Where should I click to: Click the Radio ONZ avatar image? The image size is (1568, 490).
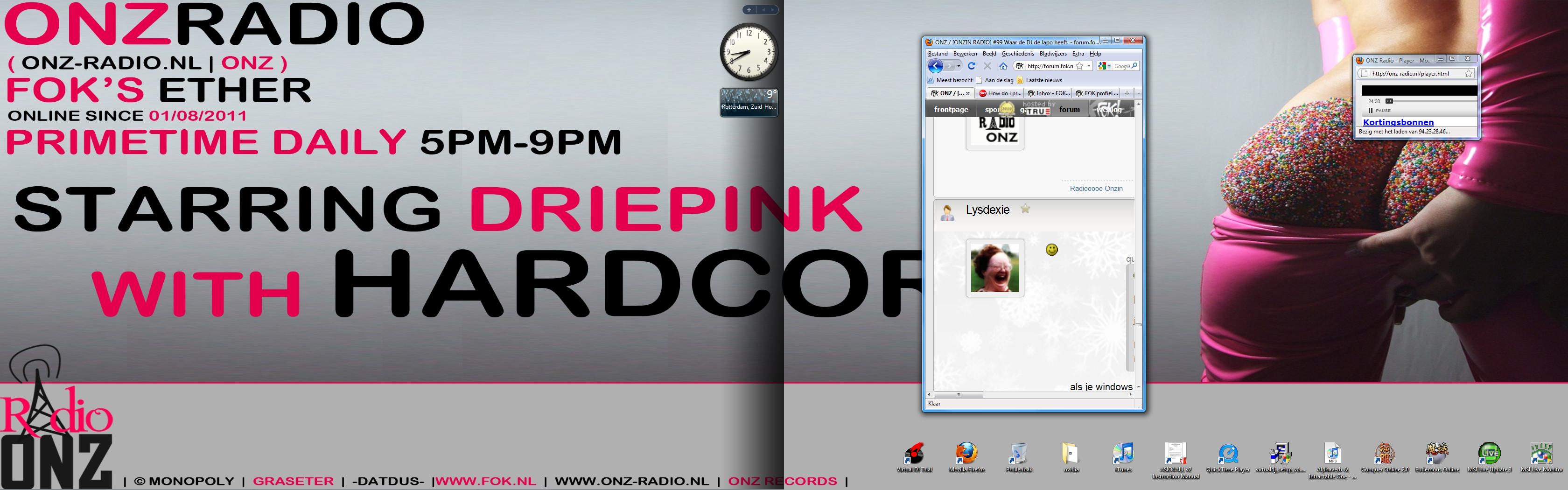994,131
